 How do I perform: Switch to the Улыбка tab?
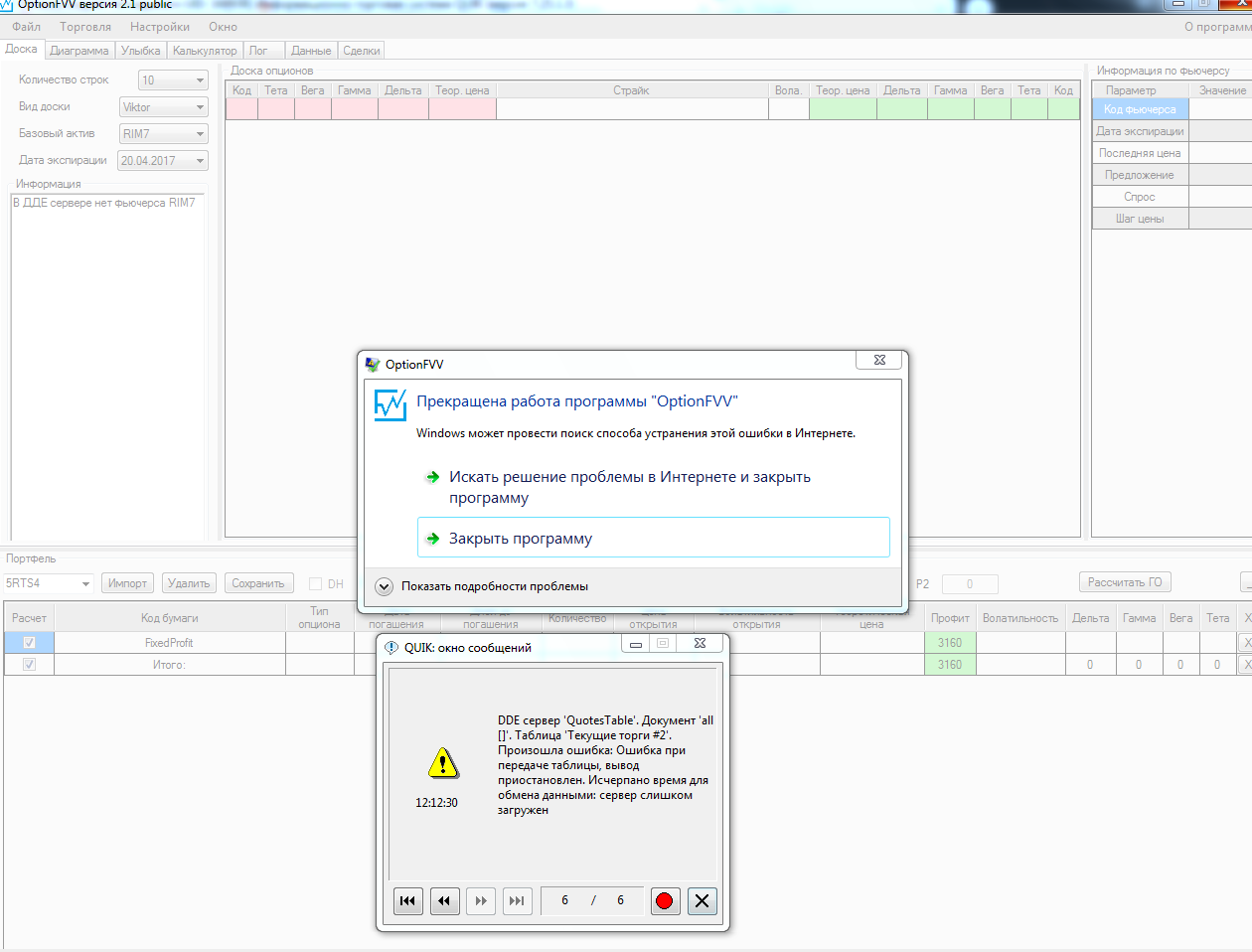140,51
